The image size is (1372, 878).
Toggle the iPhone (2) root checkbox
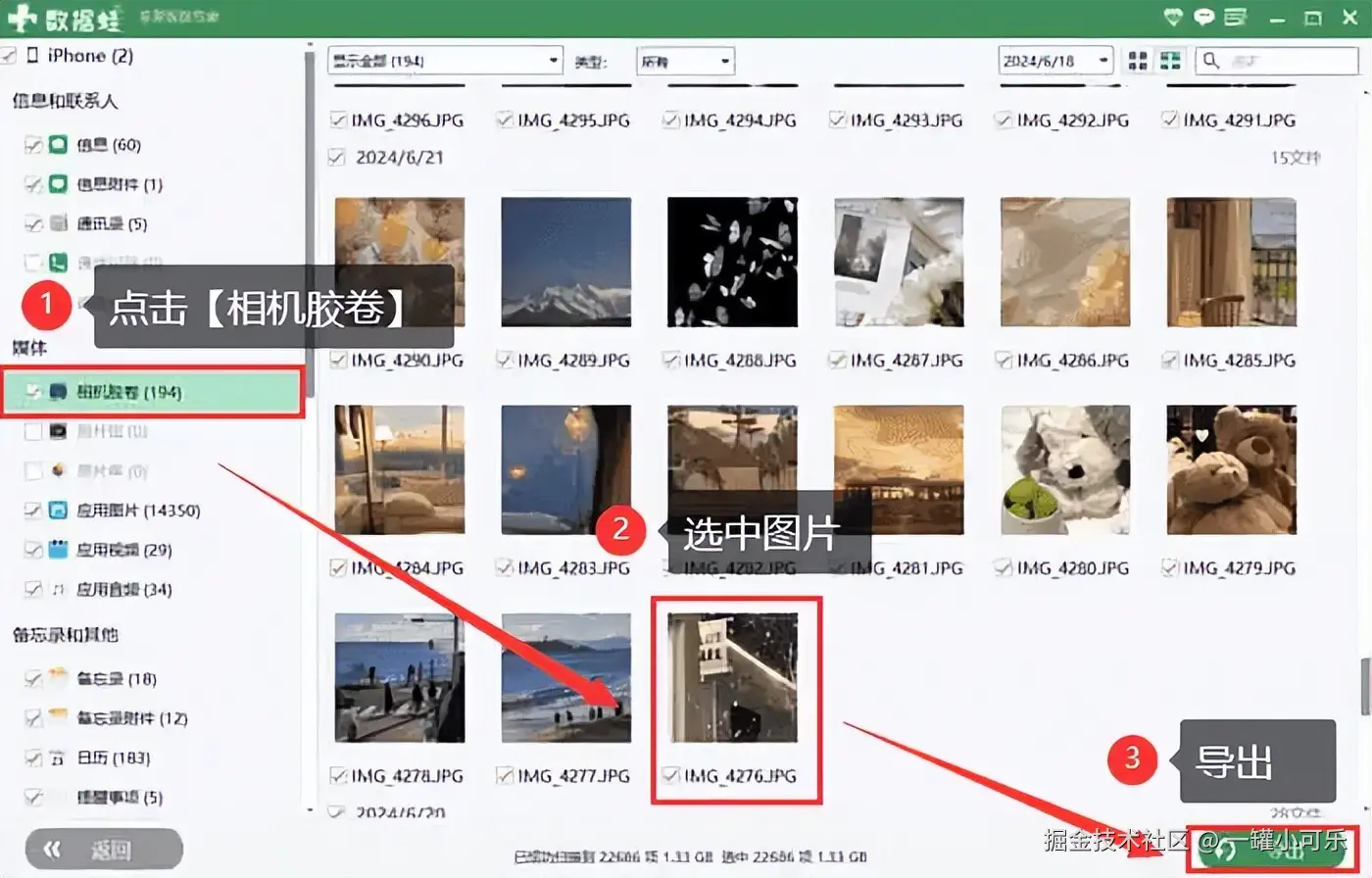(x=9, y=56)
